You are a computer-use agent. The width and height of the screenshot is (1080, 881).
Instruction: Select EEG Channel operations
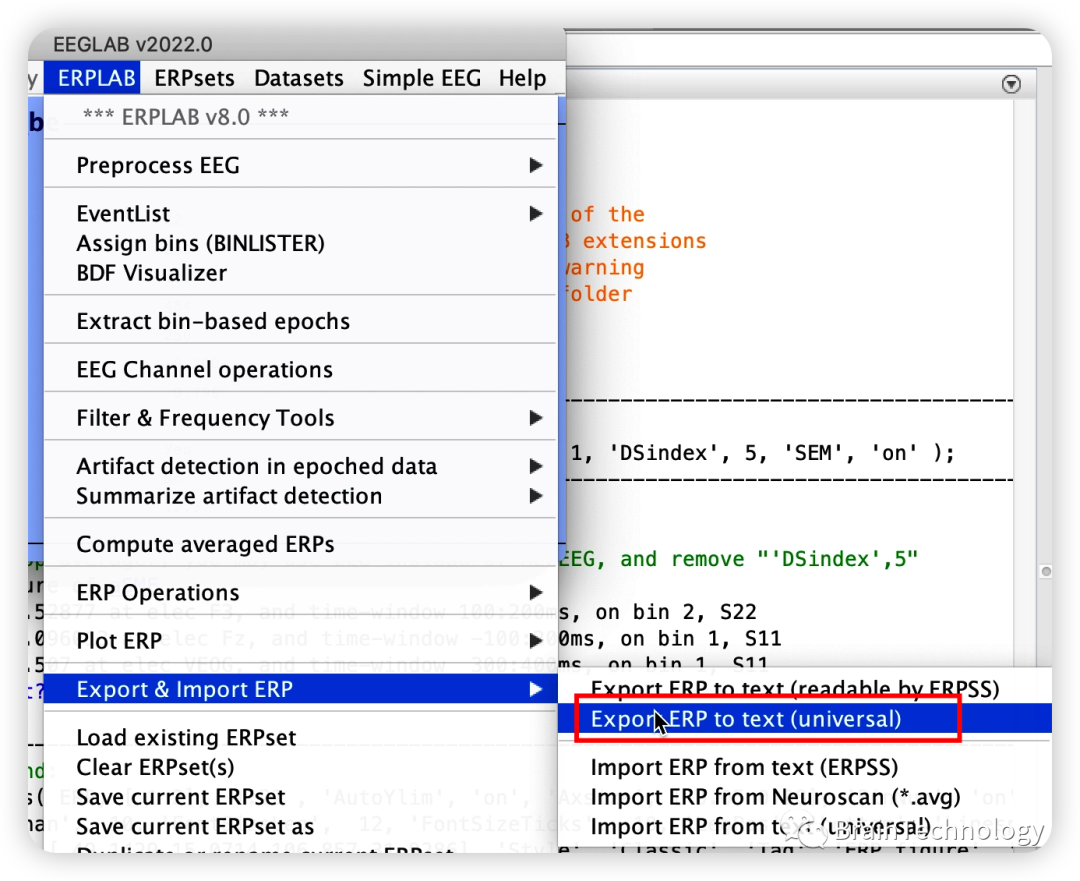coord(204,370)
